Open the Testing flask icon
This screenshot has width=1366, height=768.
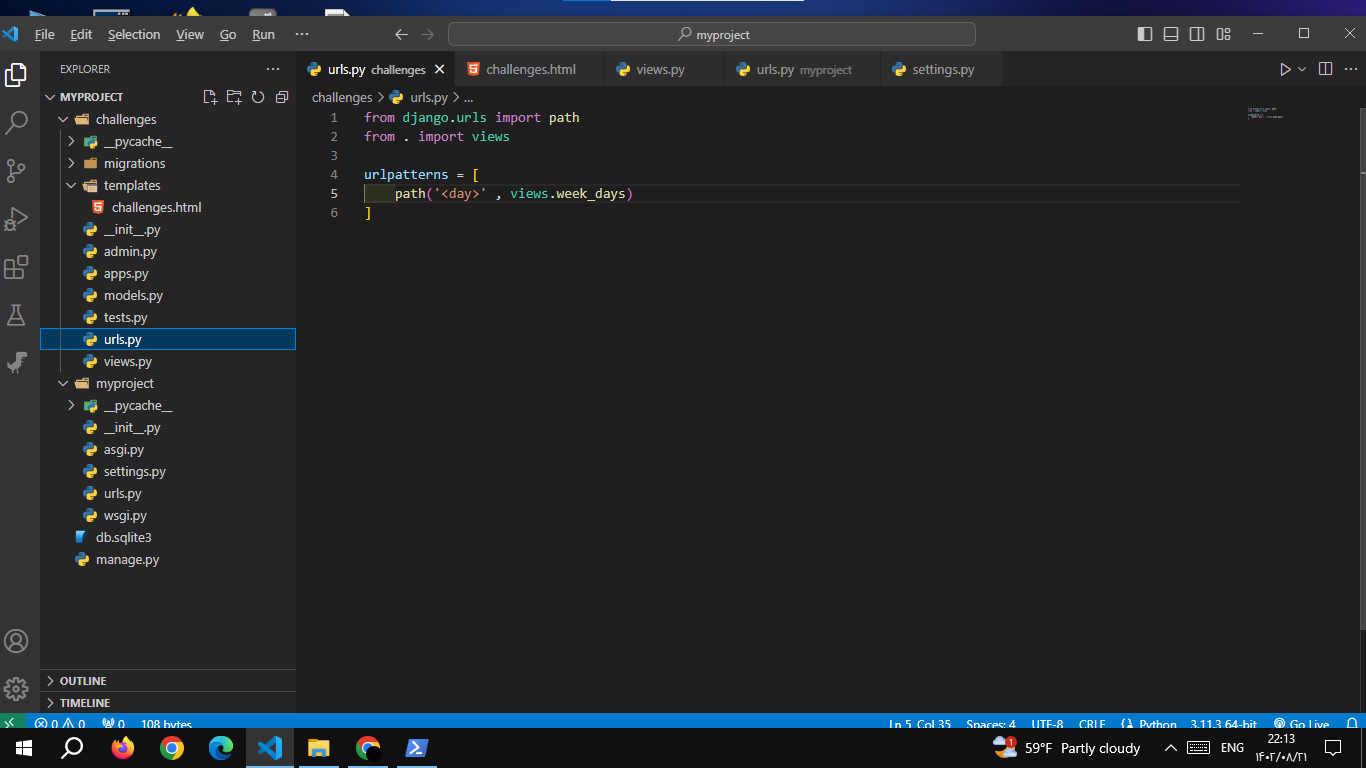coord(16,315)
